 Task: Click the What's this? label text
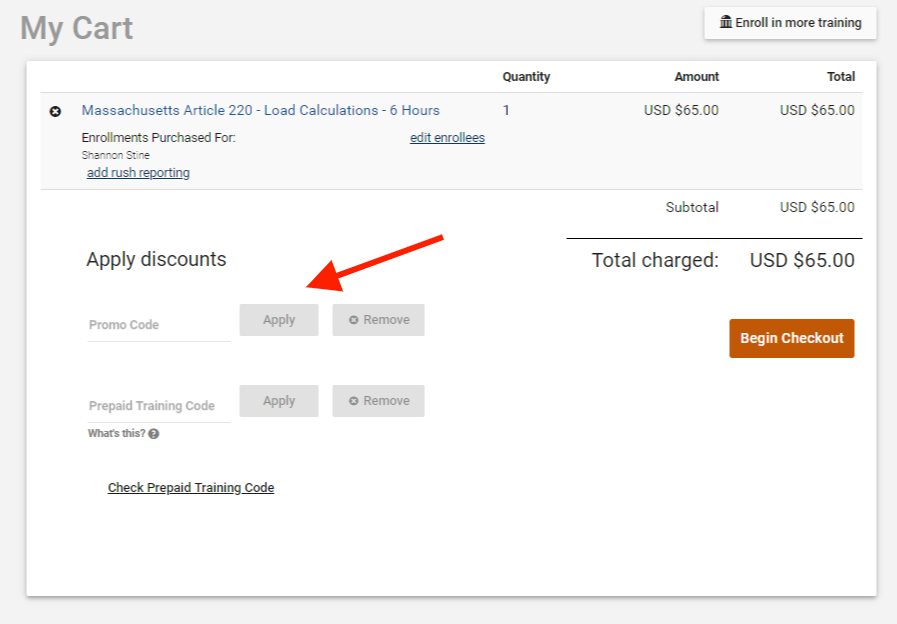pos(117,434)
